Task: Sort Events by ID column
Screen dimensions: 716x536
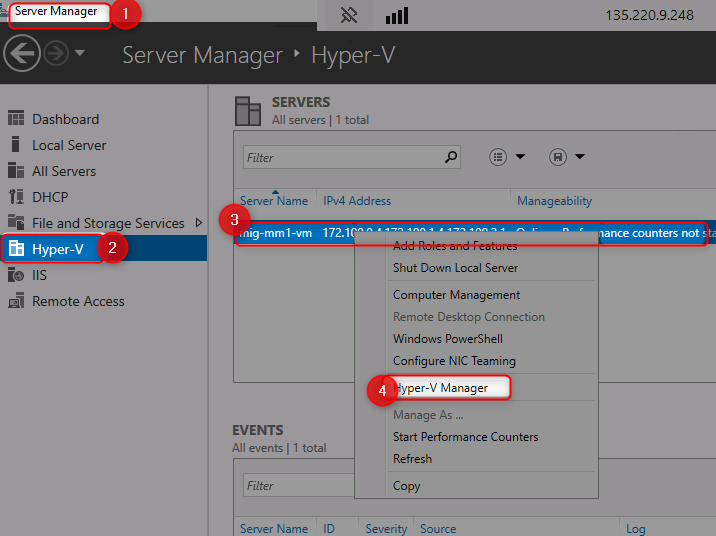Action: pyautogui.click(x=329, y=529)
